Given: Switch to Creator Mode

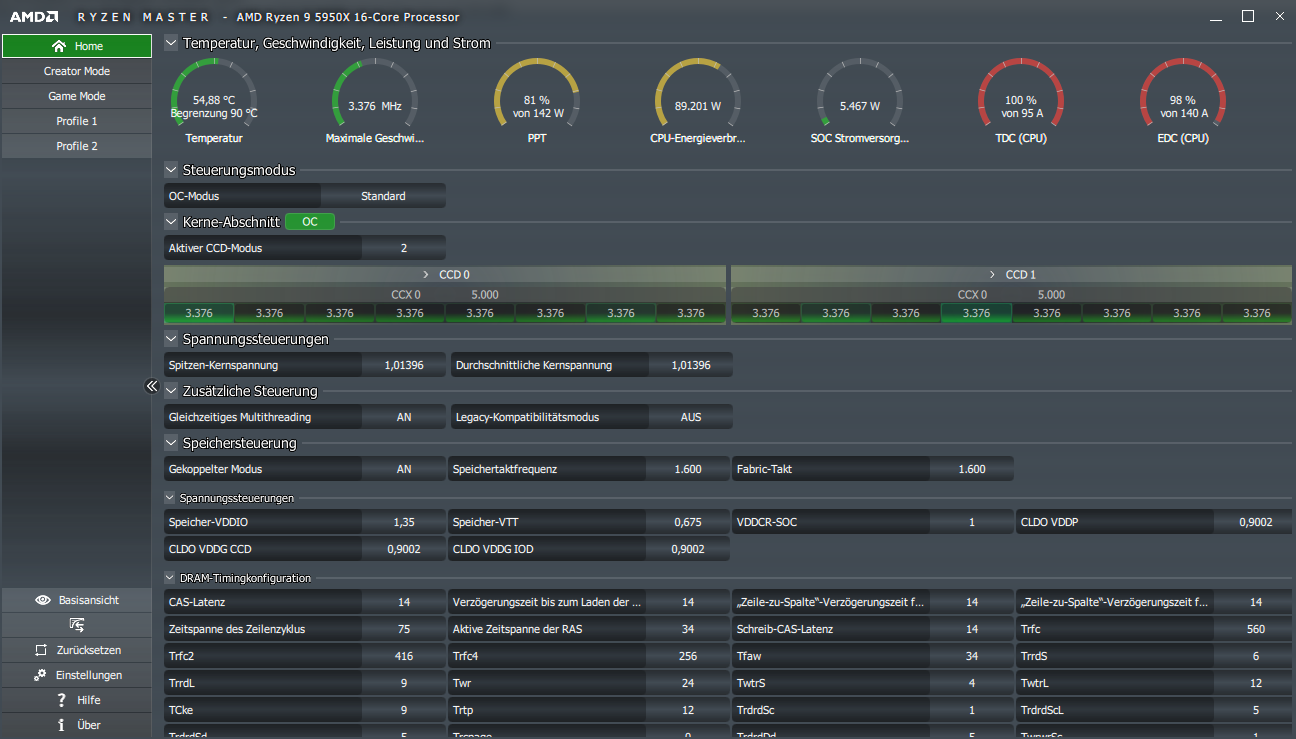Looking at the screenshot, I should tap(77, 71).
